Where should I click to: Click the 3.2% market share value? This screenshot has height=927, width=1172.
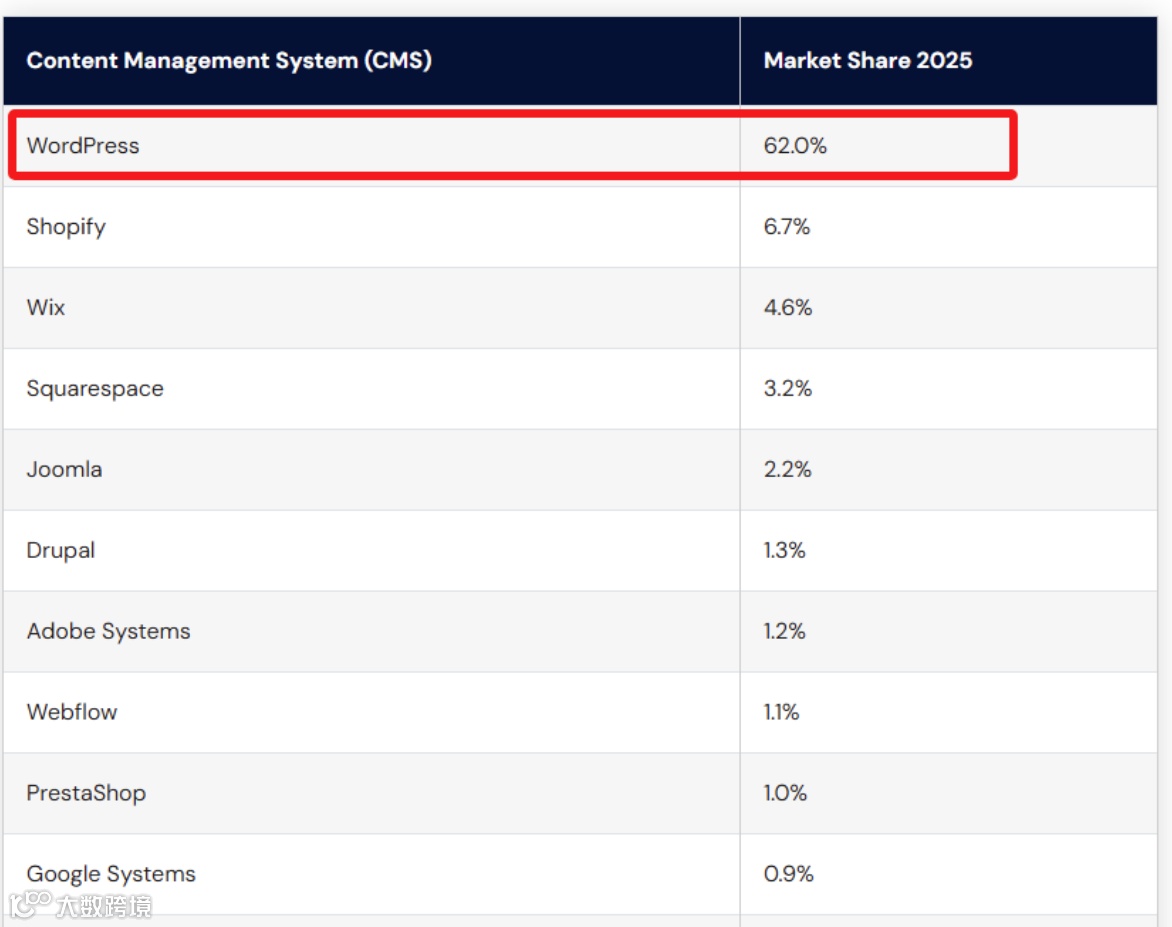[787, 388]
